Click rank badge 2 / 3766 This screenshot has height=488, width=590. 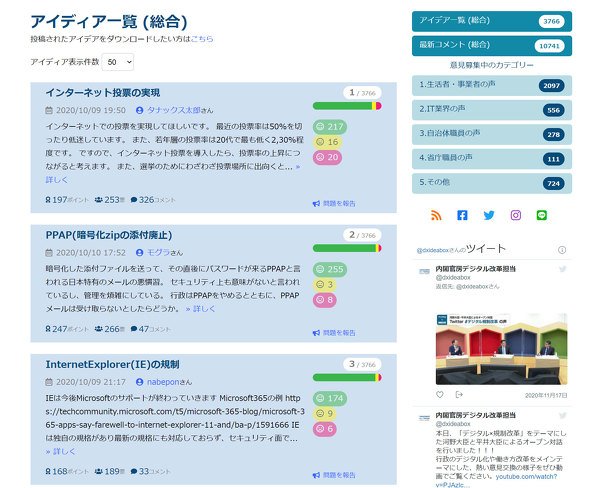click(x=362, y=235)
